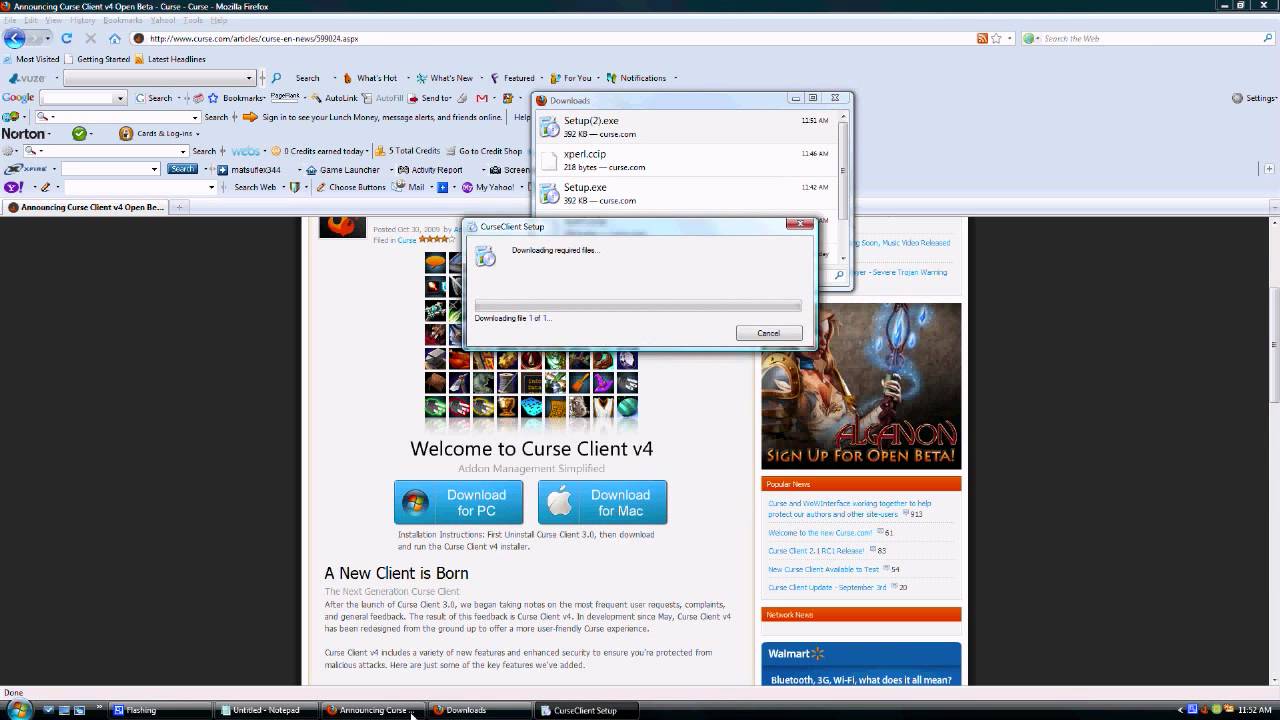Click Send to on Google toolbar

pos(430,98)
